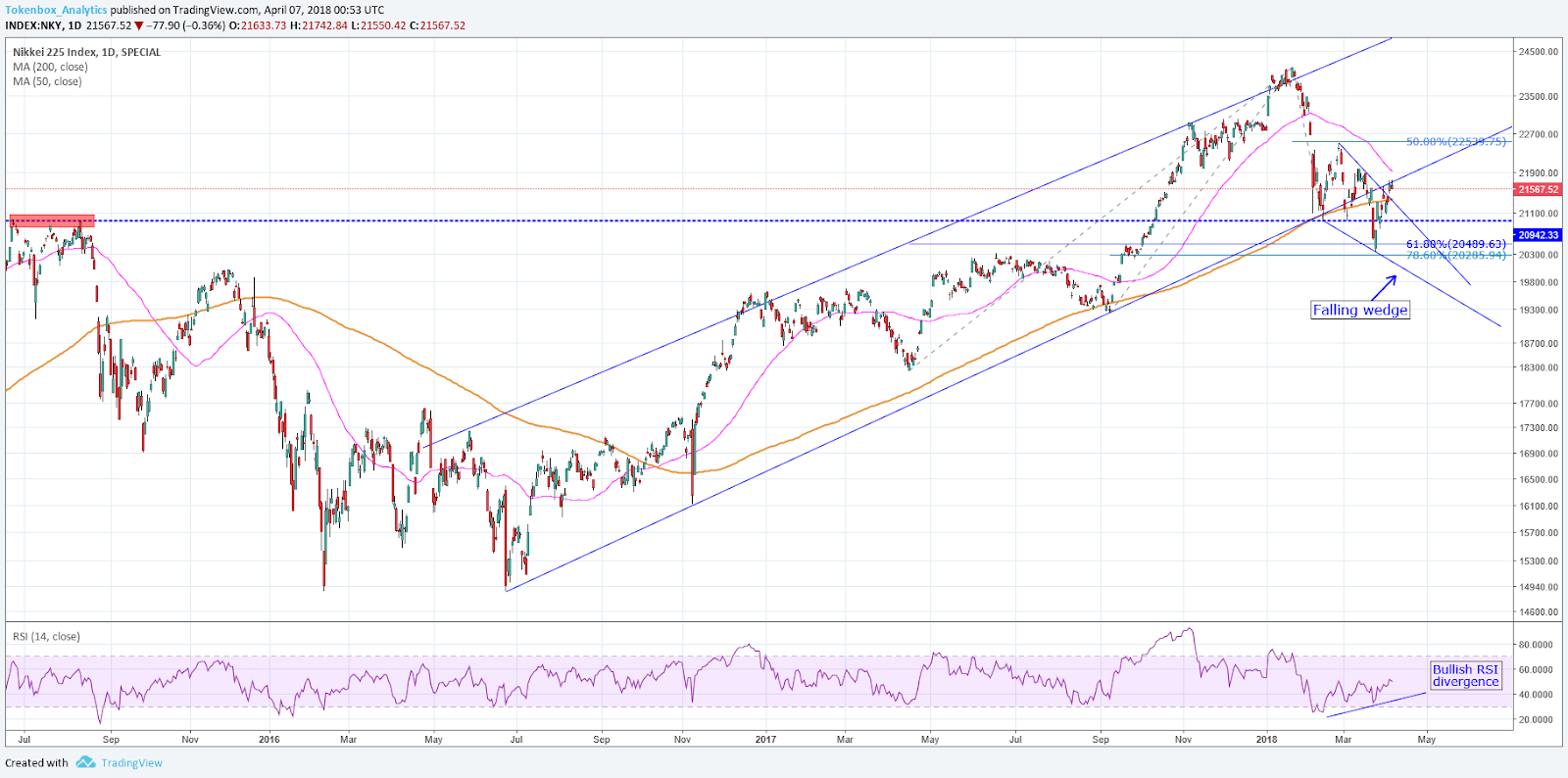Click the 2018 label on time axis
This screenshot has width=1568, height=778.
1266,739
